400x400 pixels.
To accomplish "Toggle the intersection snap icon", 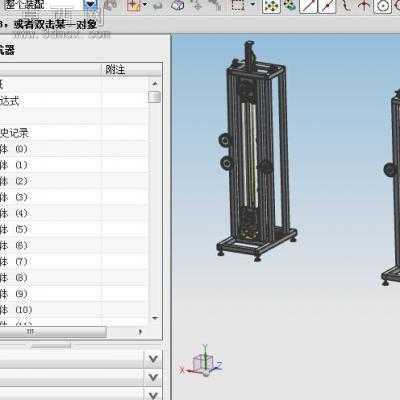I will point(364,5).
